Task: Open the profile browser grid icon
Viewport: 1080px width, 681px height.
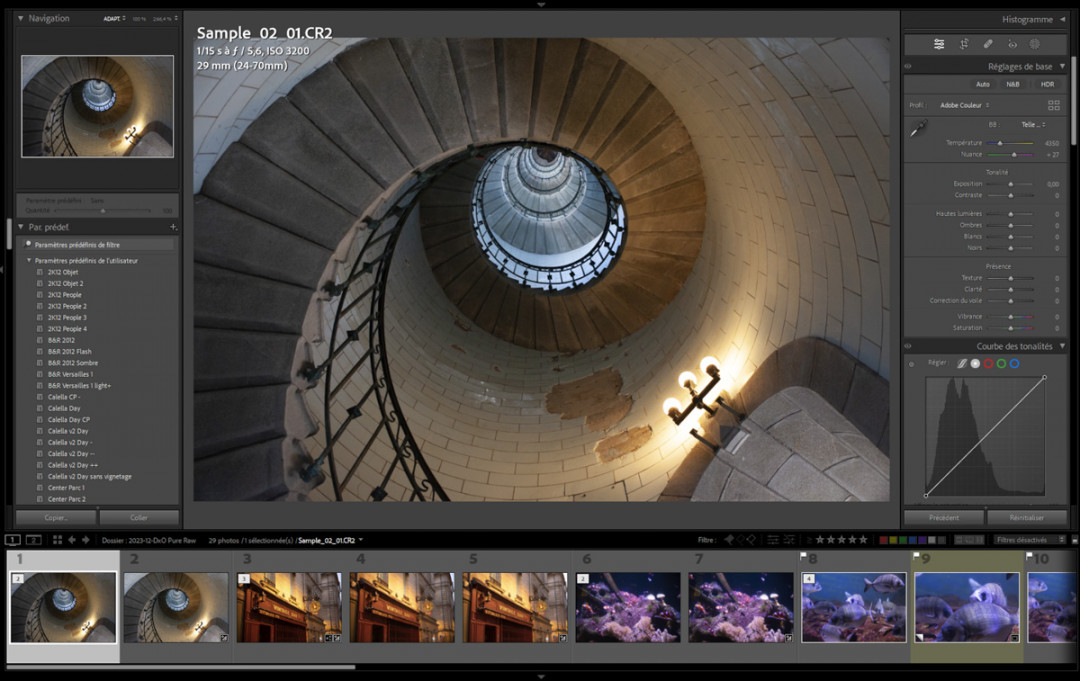Action: click(x=1054, y=105)
